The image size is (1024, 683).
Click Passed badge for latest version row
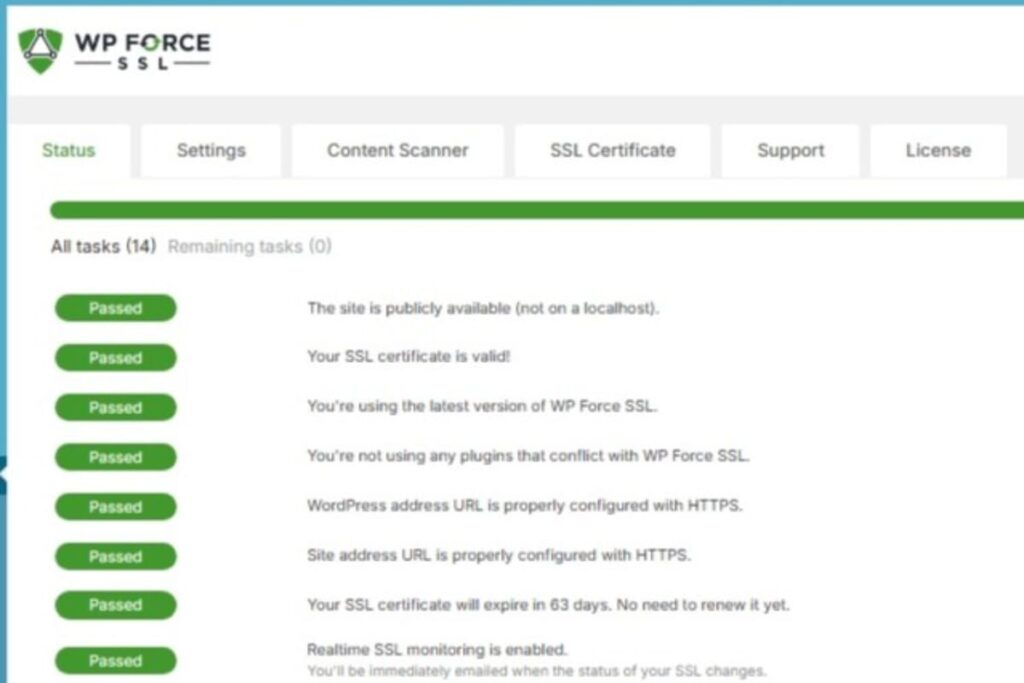[116, 407]
